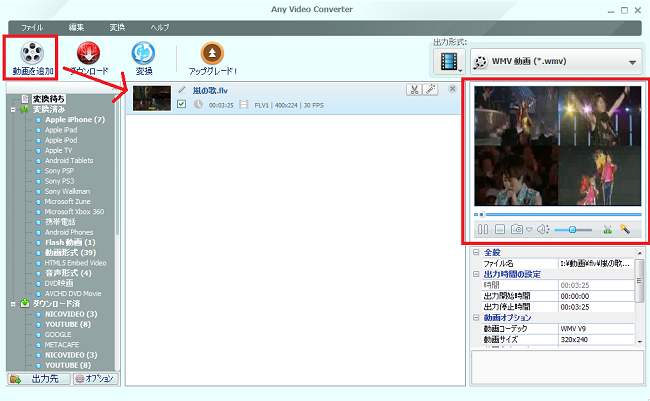650x401 pixels.
Task: Remove 嵐の歌.flv with its X icon
Action: pyautogui.click(x=452, y=89)
